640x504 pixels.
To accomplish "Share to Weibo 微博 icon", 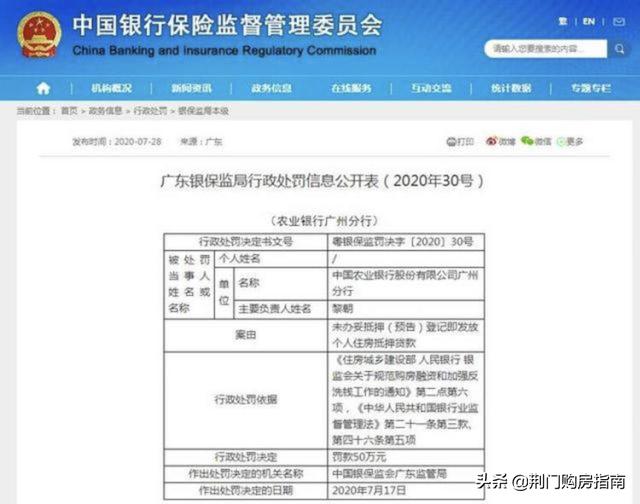I will click(500, 141).
